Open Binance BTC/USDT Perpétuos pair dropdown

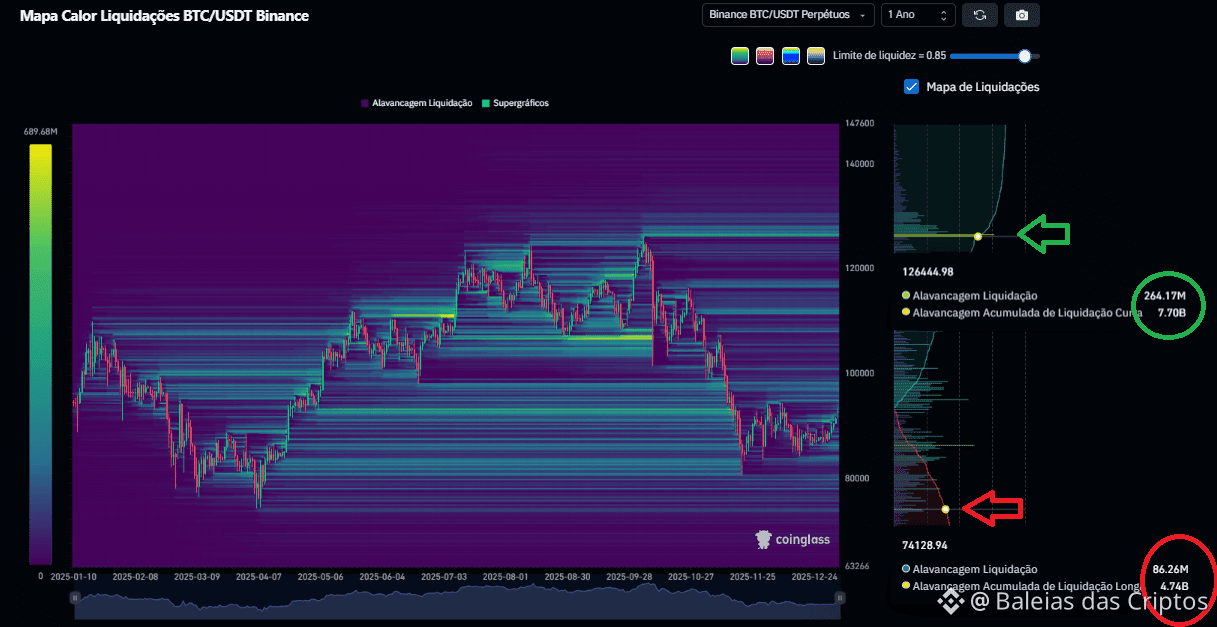pyautogui.click(x=788, y=15)
